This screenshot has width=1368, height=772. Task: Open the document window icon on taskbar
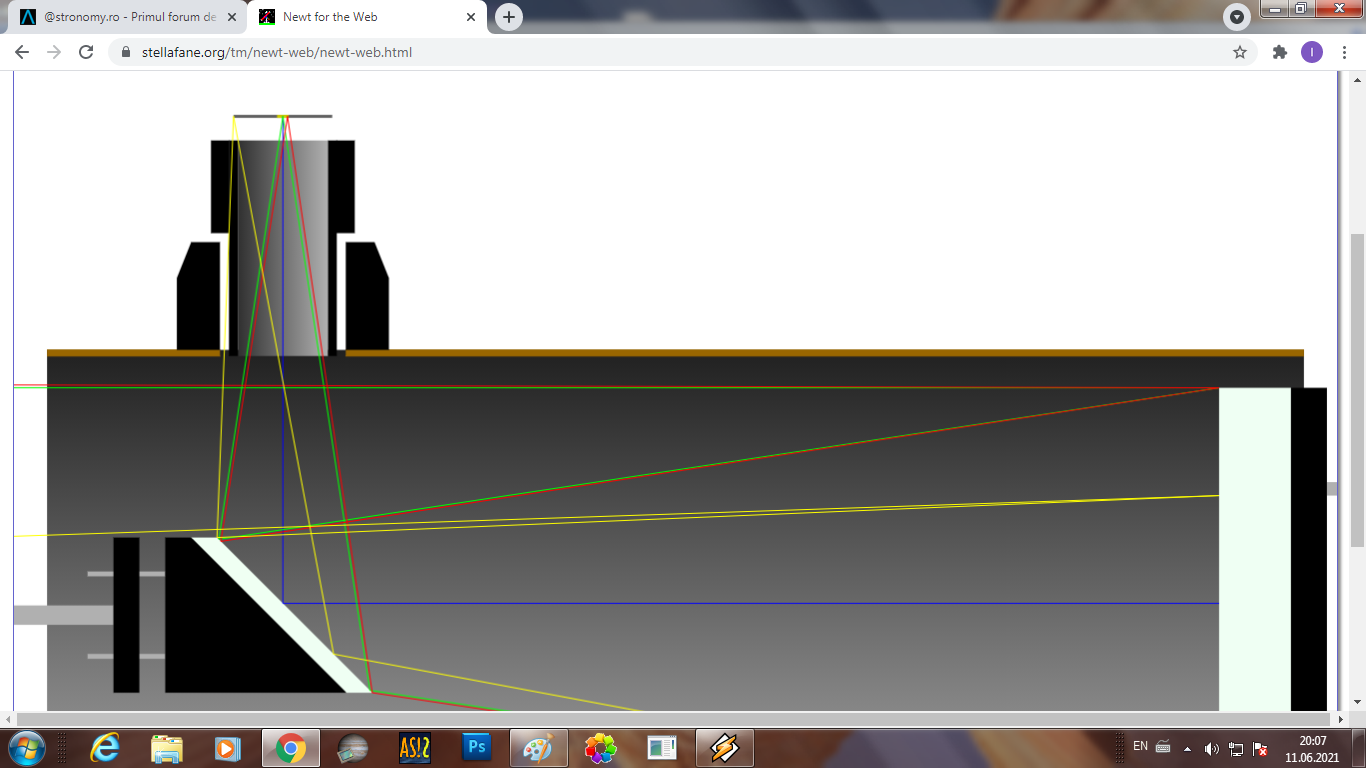663,748
